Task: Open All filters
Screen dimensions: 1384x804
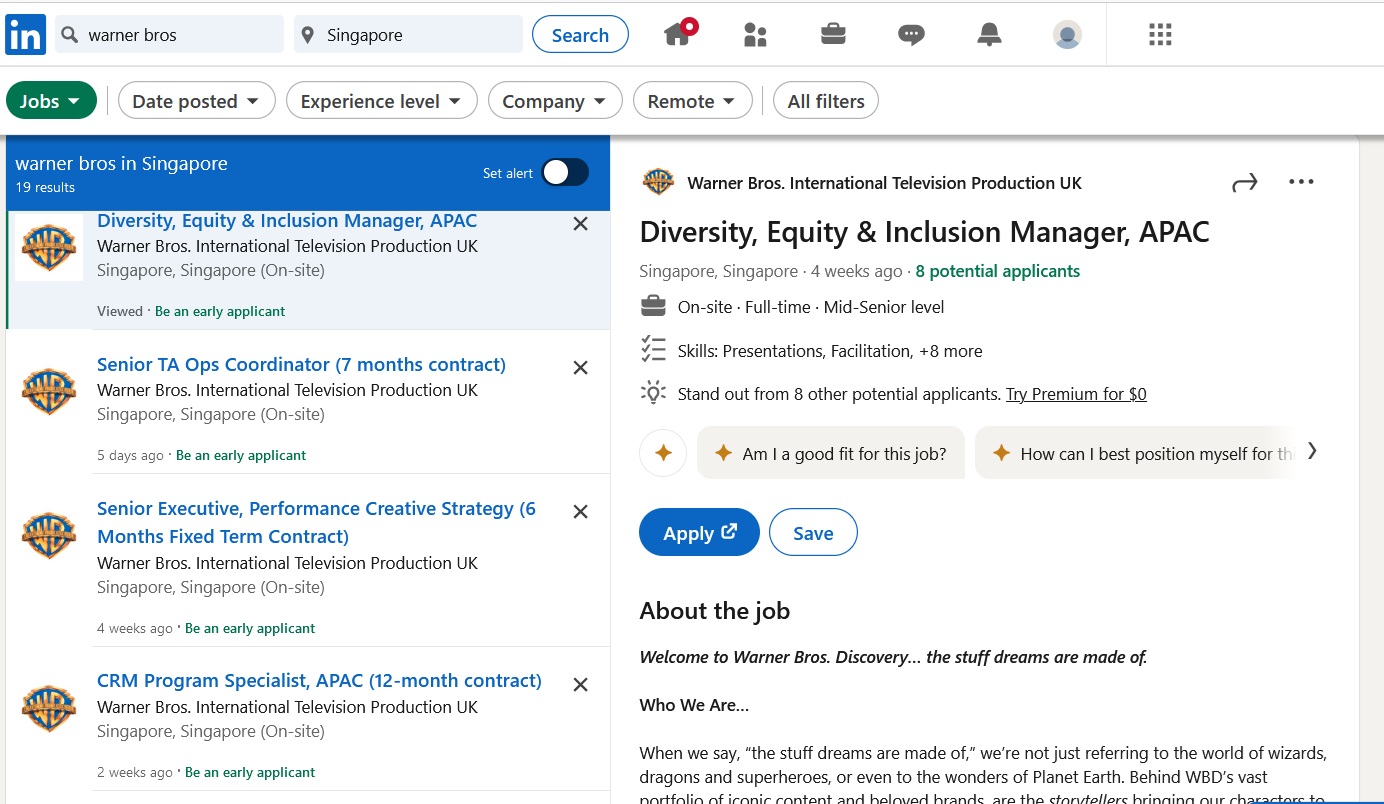Action: (x=826, y=100)
